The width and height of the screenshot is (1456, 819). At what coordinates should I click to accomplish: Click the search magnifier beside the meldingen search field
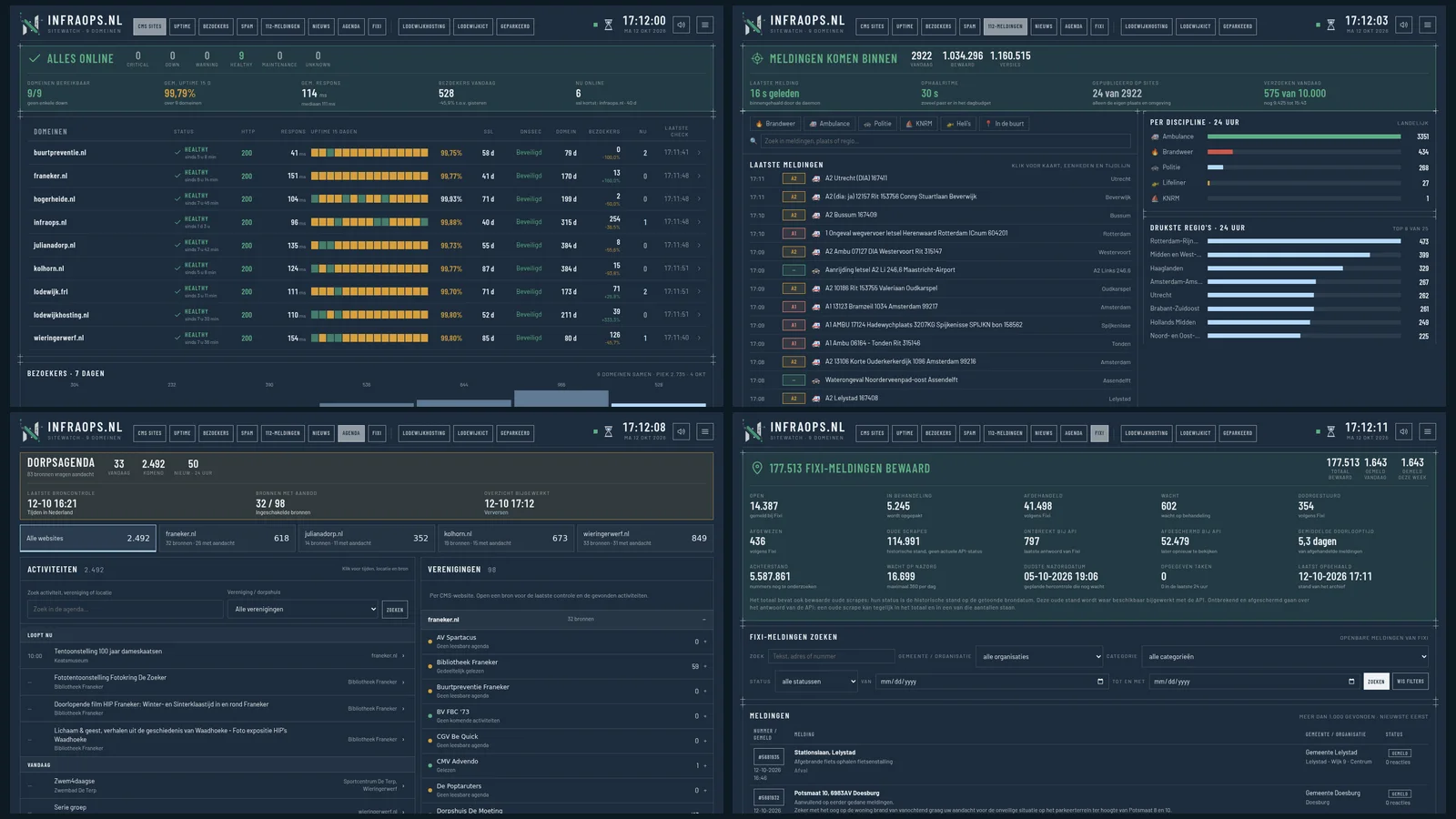[x=753, y=141]
